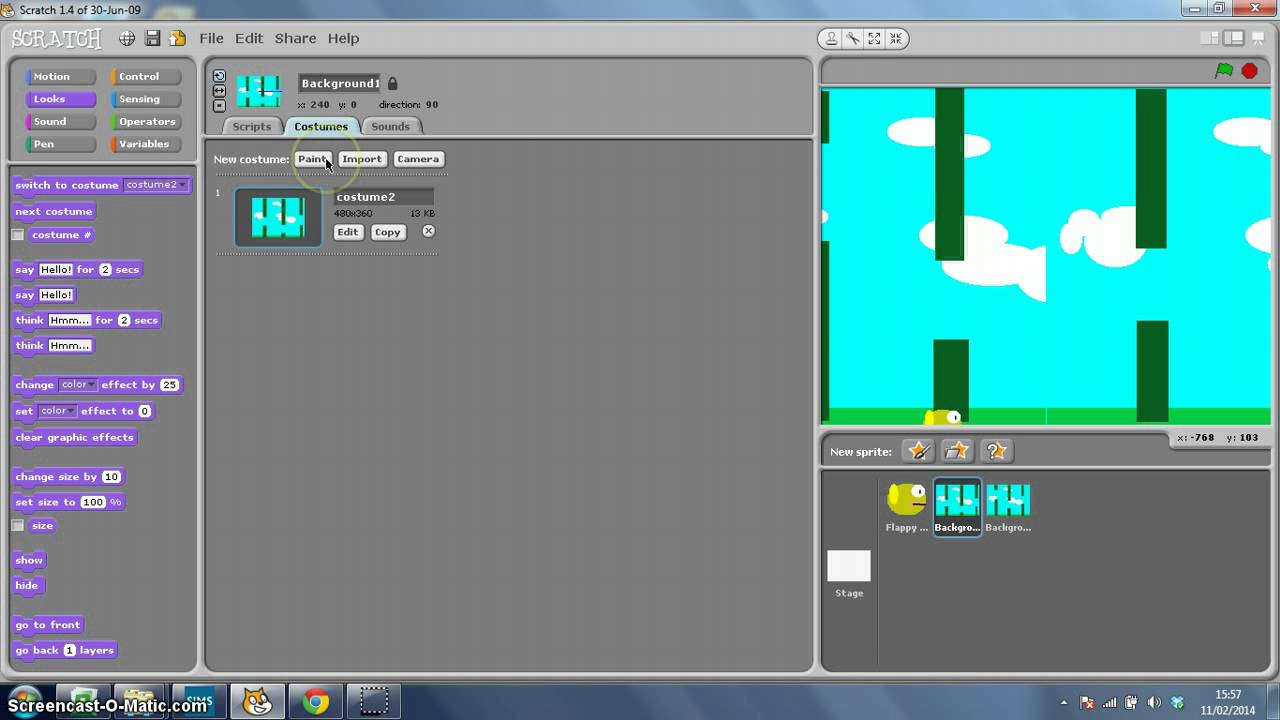
Task: Expand the color dropdown in the change effect block
Action: (x=77, y=385)
